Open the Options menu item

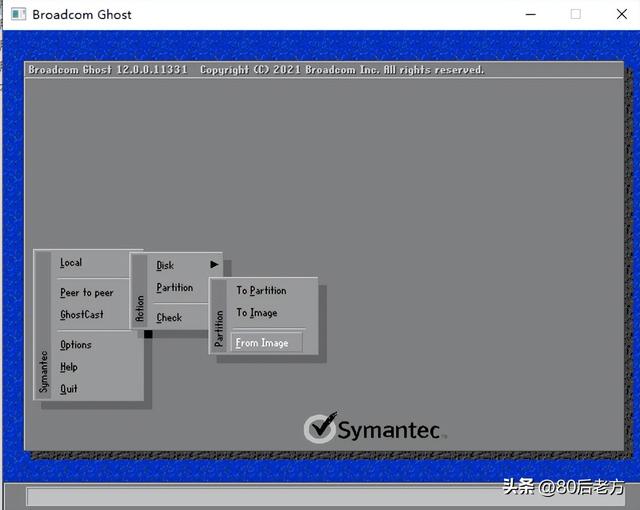pyautogui.click(x=76, y=345)
